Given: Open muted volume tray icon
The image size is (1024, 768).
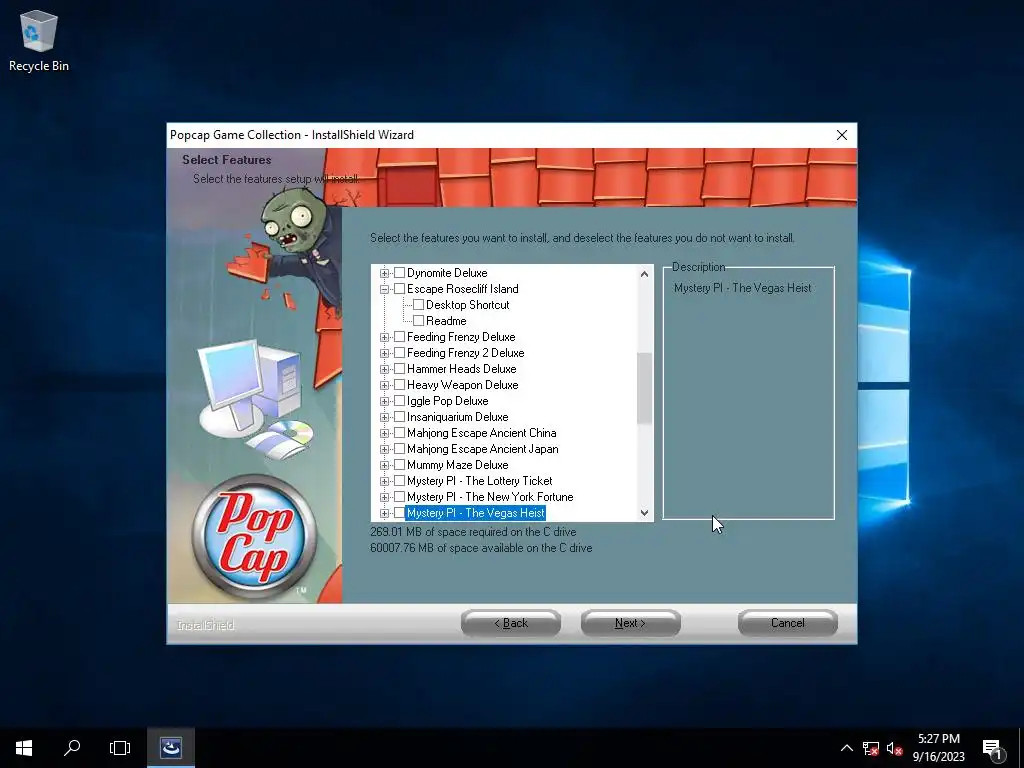Looking at the screenshot, I should pos(894,748).
